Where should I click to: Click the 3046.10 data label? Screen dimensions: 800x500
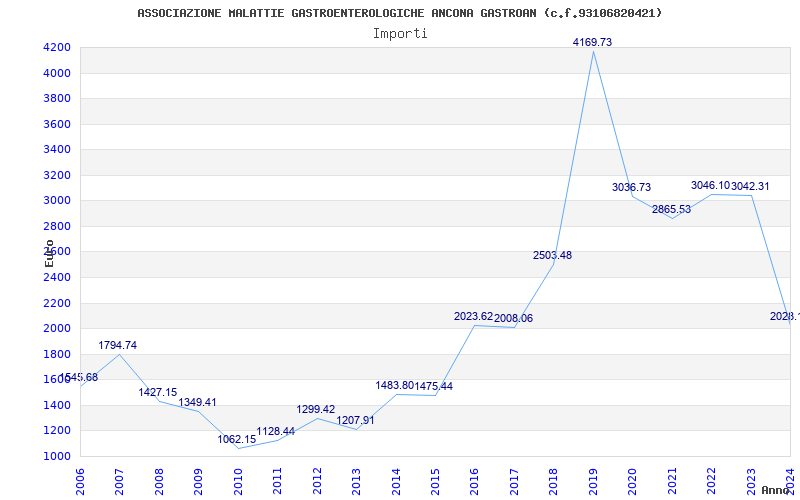click(x=710, y=185)
